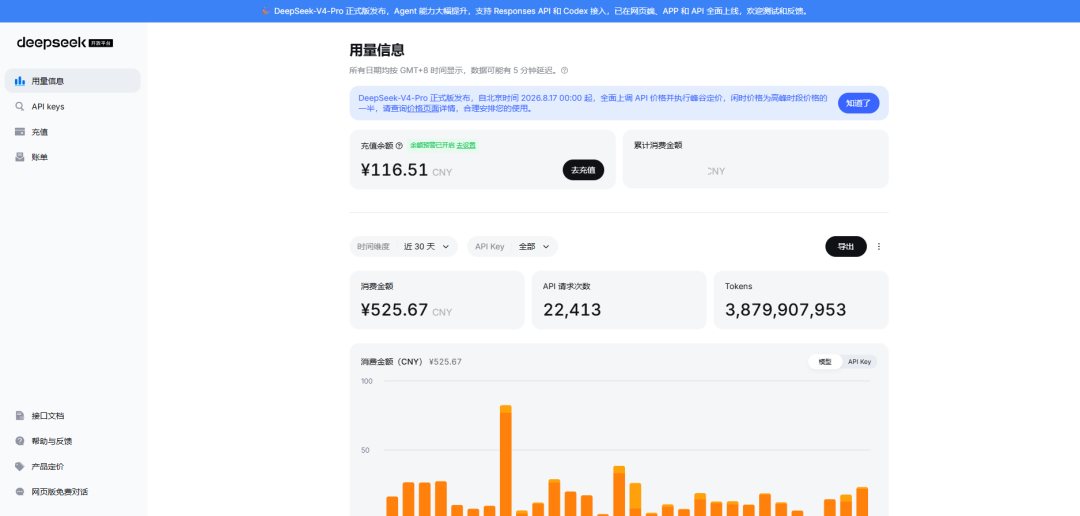Viewport: 1080px width, 516px height.
Task: Dismiss the notice with 知道了
Action: point(858,103)
